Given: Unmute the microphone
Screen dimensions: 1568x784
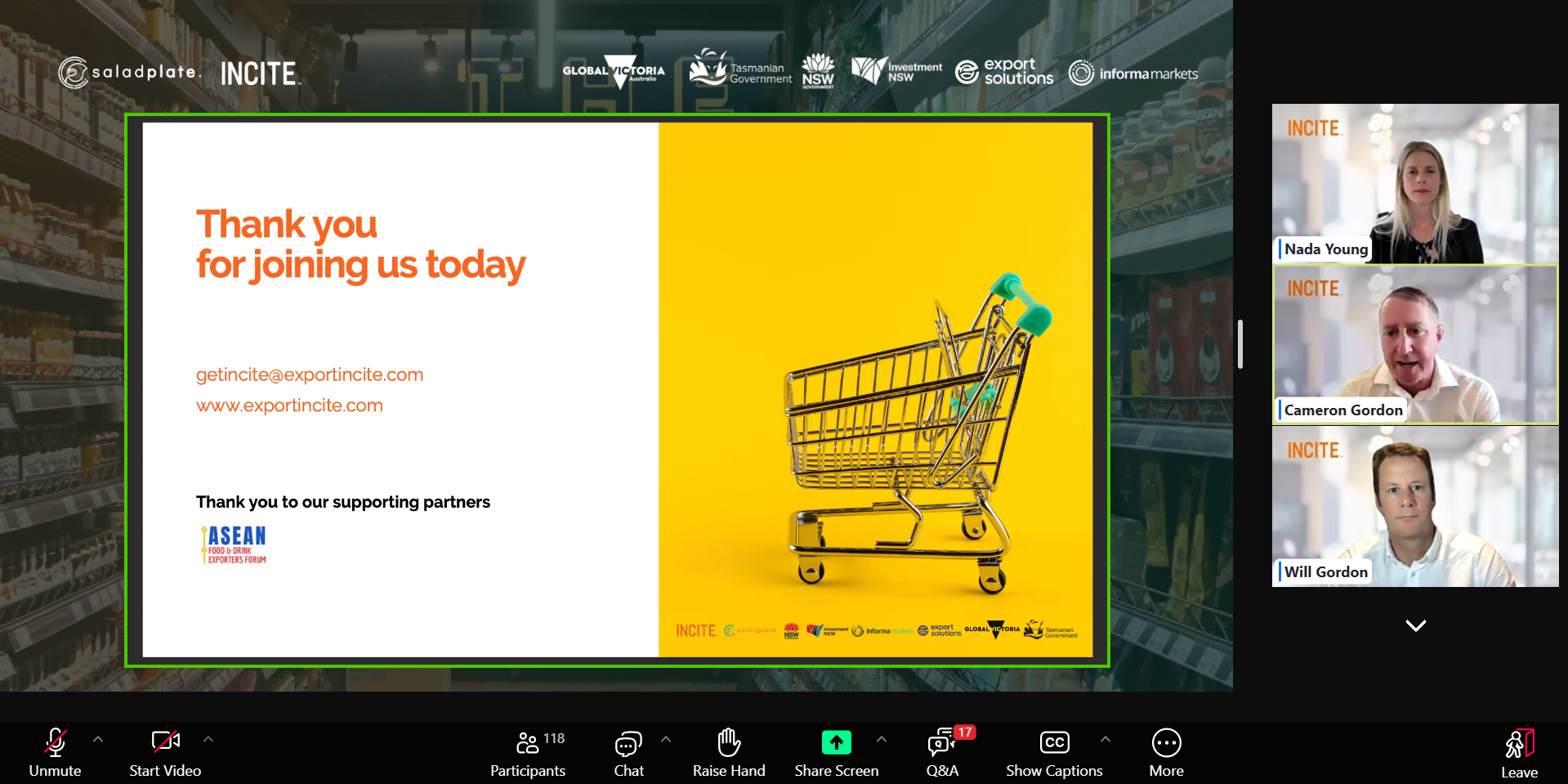Looking at the screenshot, I should [x=55, y=751].
